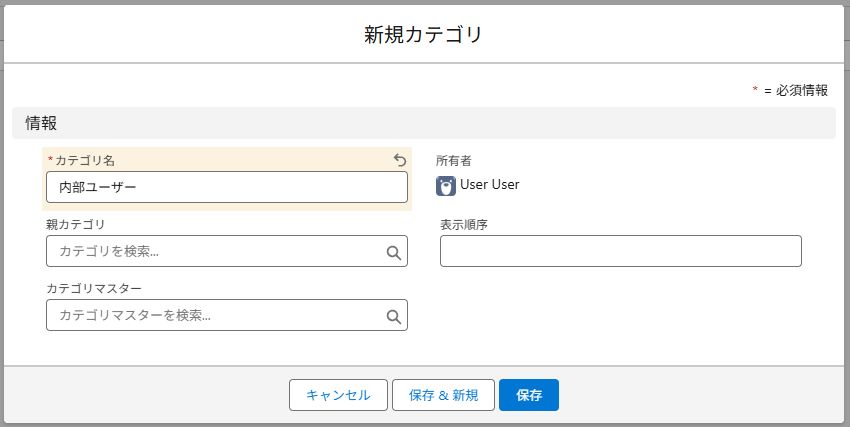Click the 表示順序 field label

coord(464,224)
